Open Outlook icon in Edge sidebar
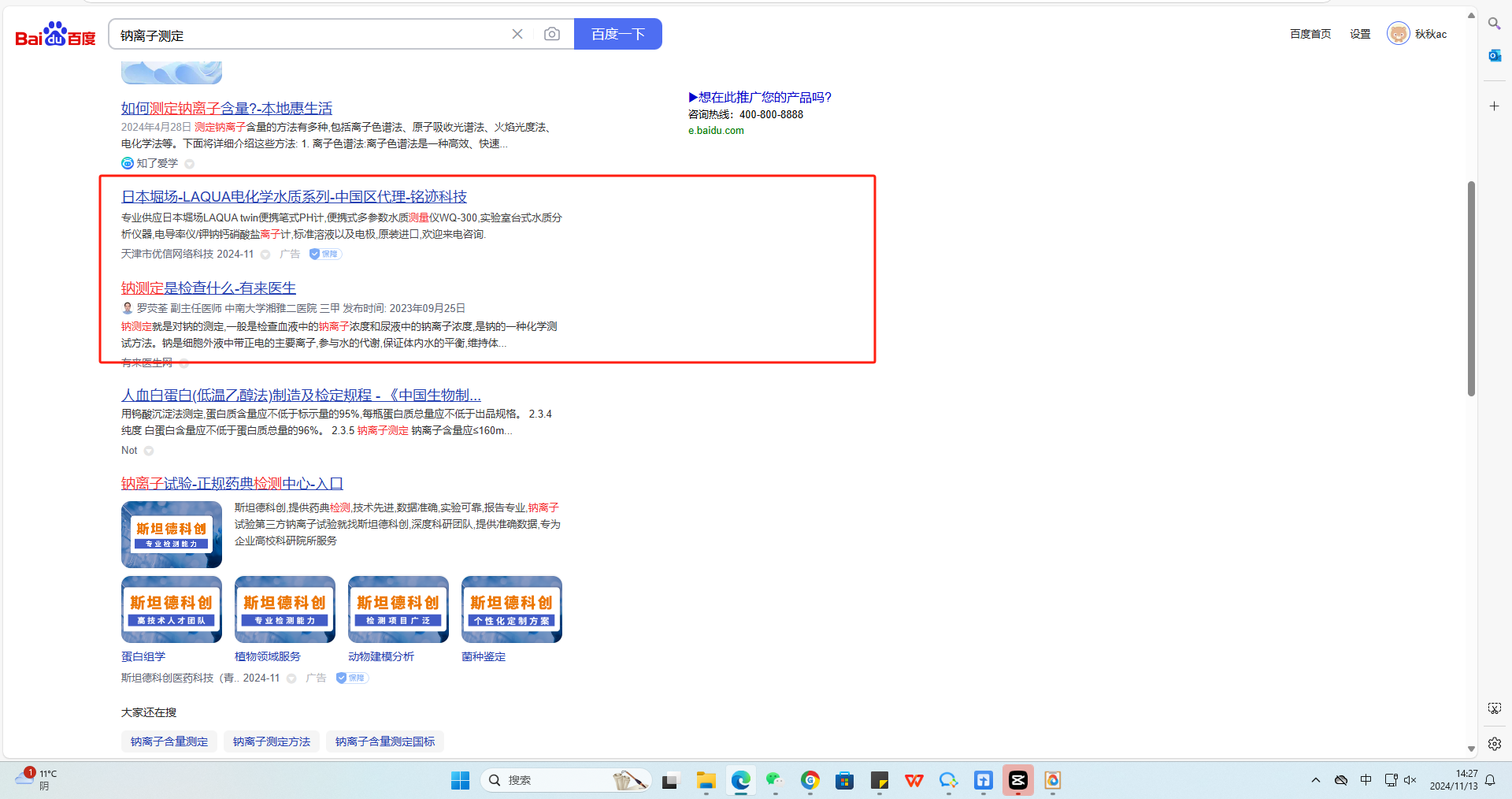Image resolution: width=1512 pixels, height=799 pixels. (x=1494, y=55)
